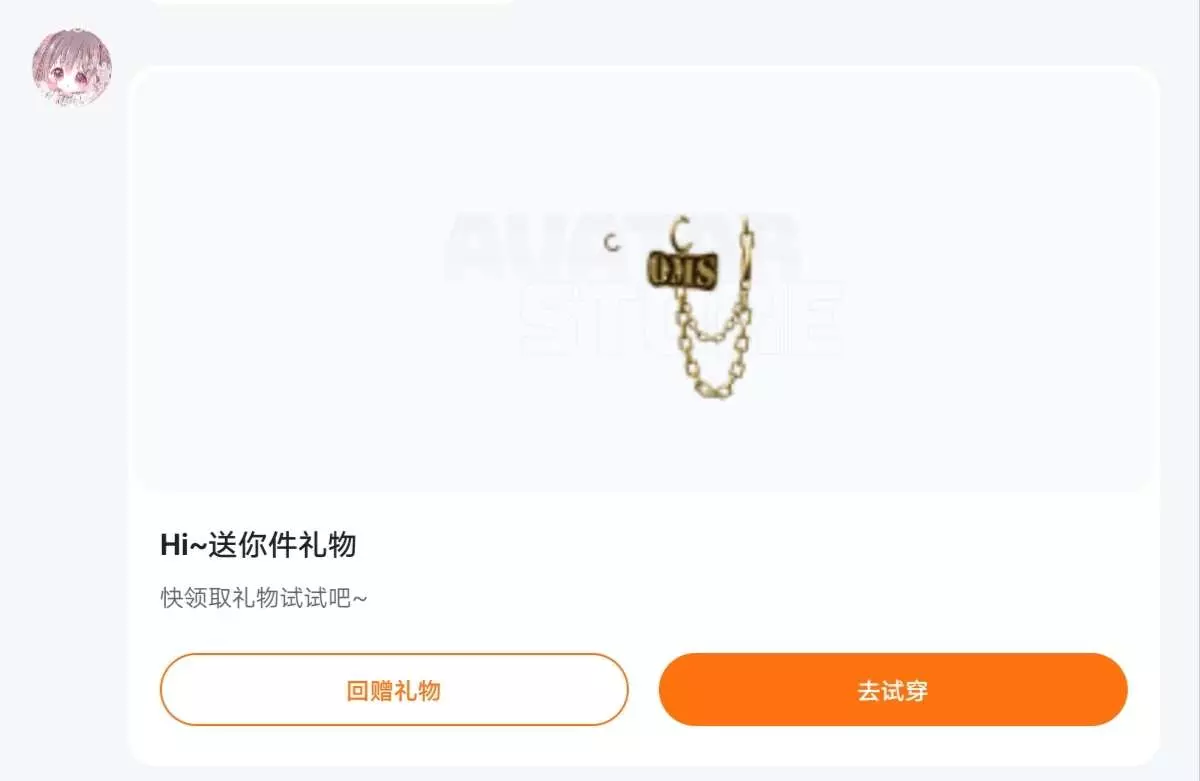Tap the 回赠礼物 button
The height and width of the screenshot is (781, 1200).
[x=394, y=690]
